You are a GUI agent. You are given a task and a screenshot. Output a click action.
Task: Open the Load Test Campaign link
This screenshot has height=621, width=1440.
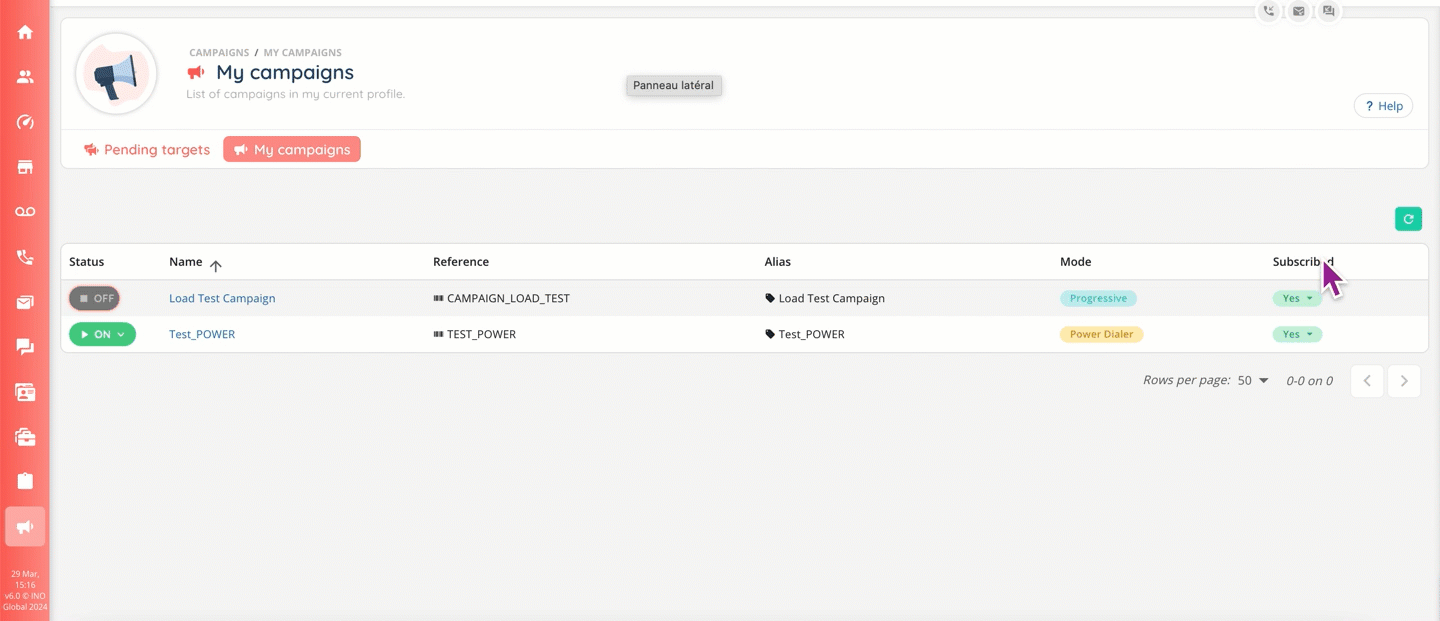[x=222, y=298]
